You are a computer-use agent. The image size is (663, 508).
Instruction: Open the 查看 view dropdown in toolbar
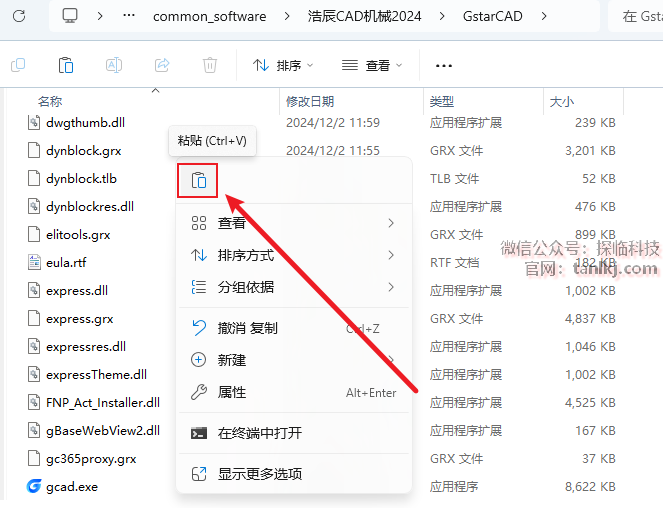pos(371,65)
